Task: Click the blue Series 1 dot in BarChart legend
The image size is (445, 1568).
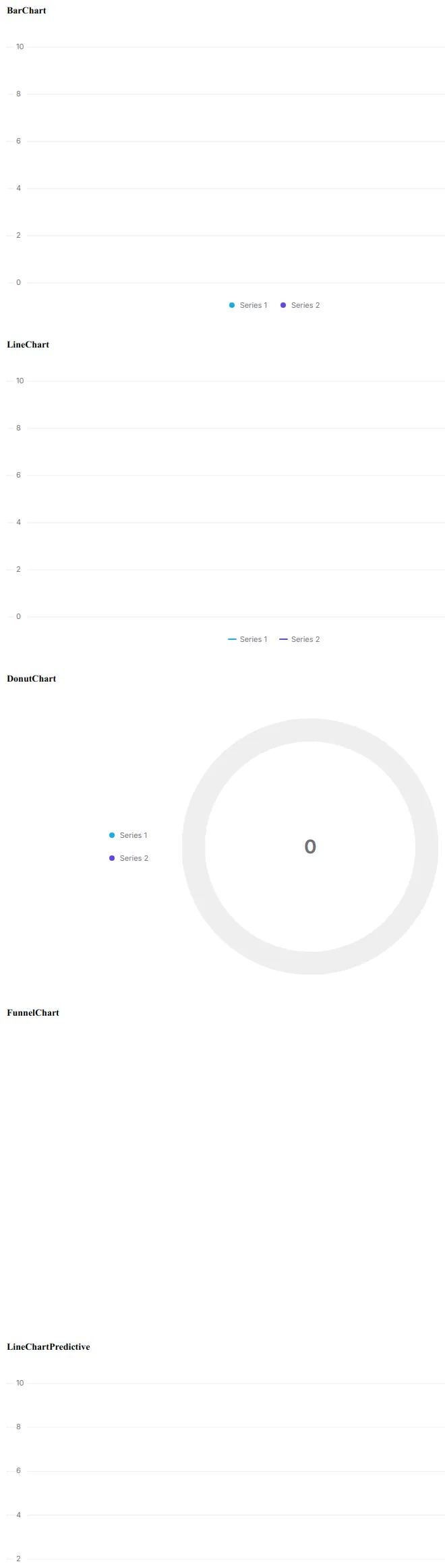Action: 232,305
